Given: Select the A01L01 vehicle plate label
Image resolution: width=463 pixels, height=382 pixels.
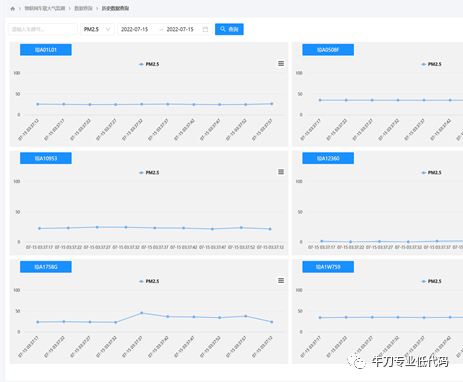Looking at the screenshot, I should point(46,50).
